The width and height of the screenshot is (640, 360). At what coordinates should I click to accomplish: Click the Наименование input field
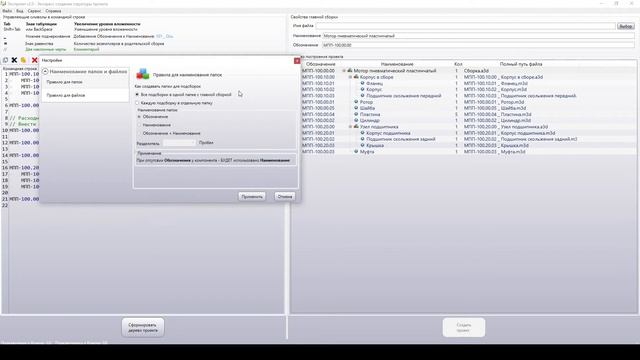tap(478, 36)
